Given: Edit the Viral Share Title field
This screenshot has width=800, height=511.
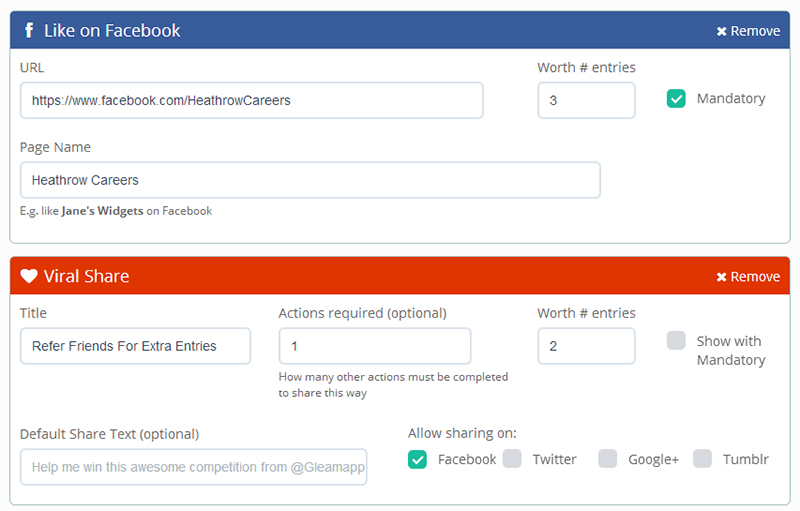Looking at the screenshot, I should pyautogui.click(x=135, y=346).
